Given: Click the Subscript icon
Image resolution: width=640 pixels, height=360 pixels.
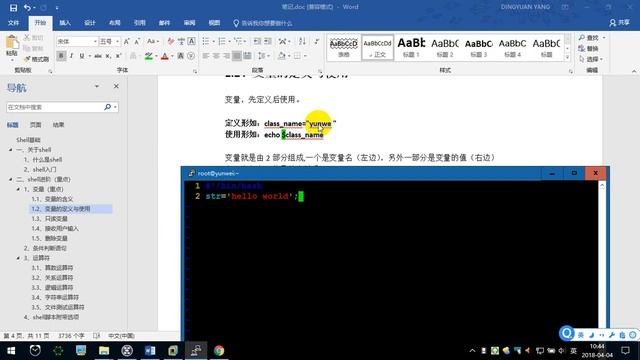Looking at the screenshot, I should 108,56.
